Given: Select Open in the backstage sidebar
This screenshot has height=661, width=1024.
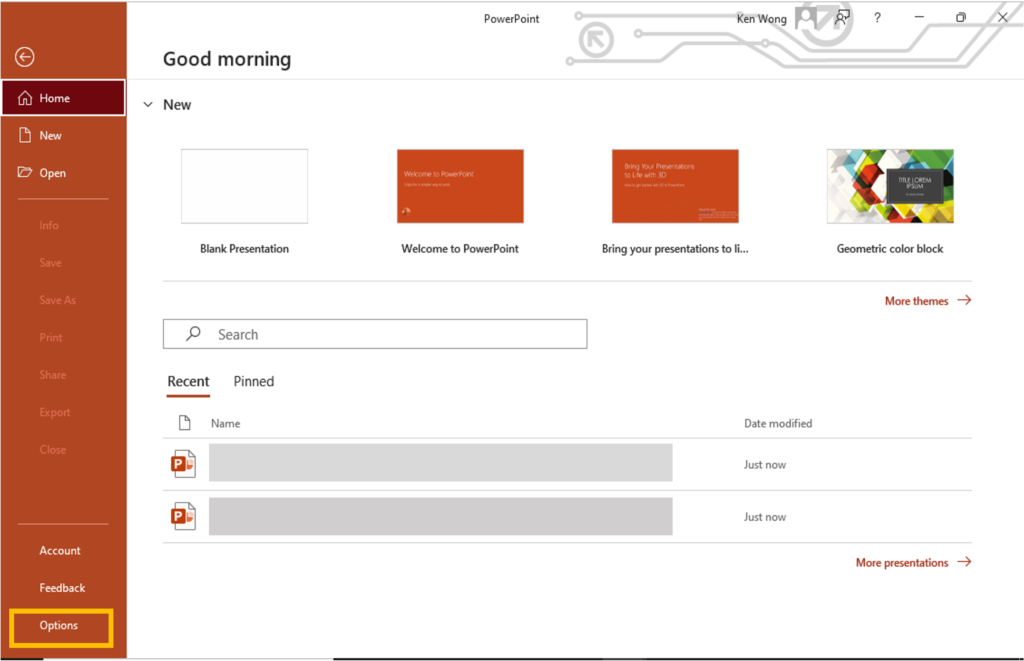Looking at the screenshot, I should pyautogui.click(x=63, y=172).
